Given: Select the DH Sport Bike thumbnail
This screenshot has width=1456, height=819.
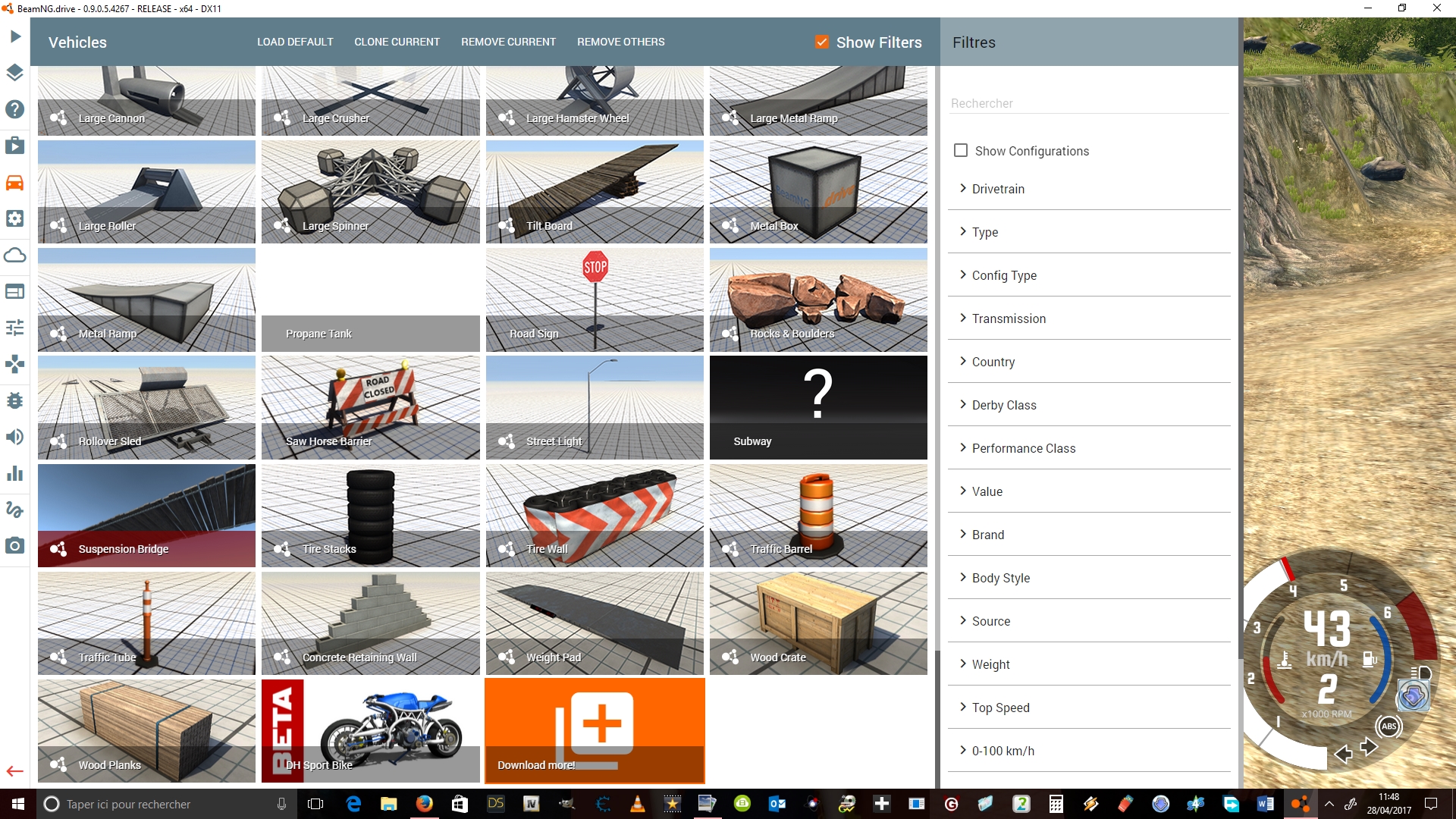Looking at the screenshot, I should coord(371,730).
